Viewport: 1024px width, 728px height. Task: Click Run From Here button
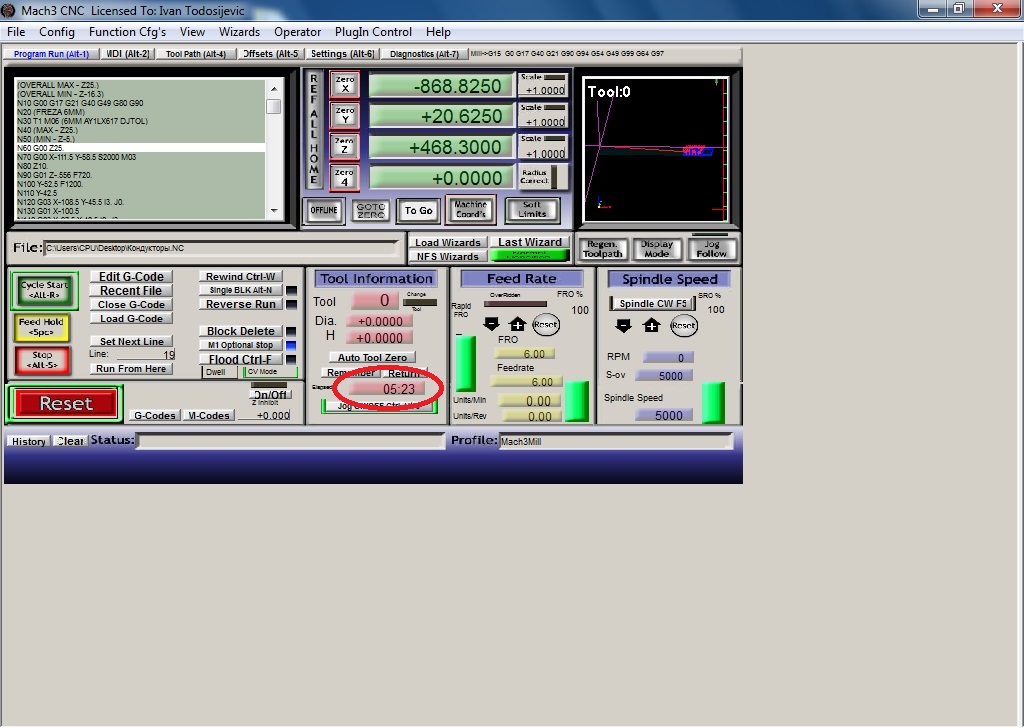click(131, 369)
